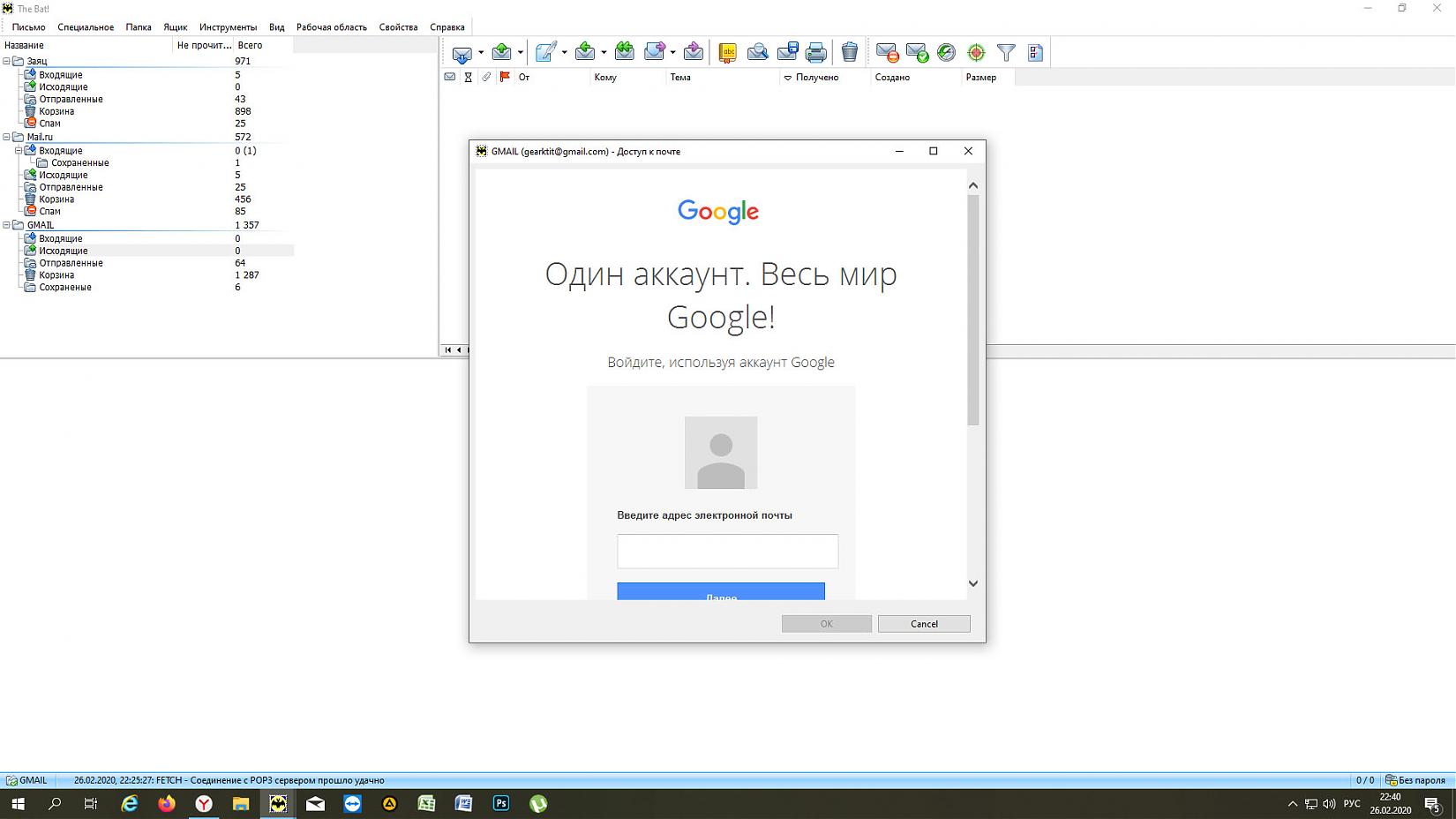Collapse the Заяц account tree
Image resolution: width=1456 pixels, height=819 pixels.
tap(6, 61)
